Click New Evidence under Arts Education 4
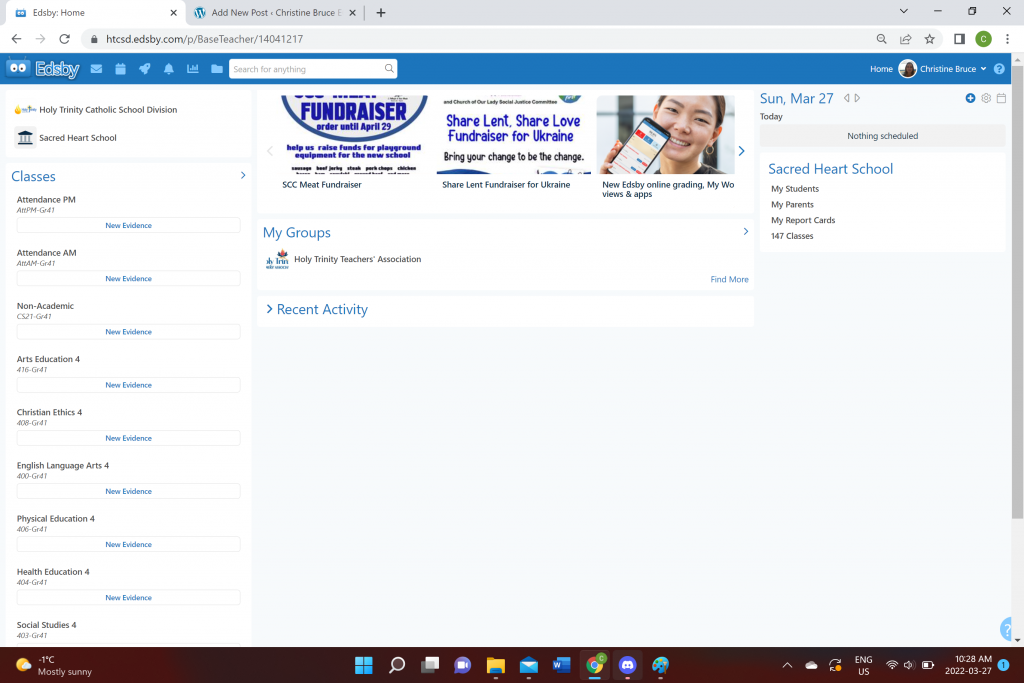Image resolution: width=1024 pixels, height=683 pixels. (x=129, y=385)
